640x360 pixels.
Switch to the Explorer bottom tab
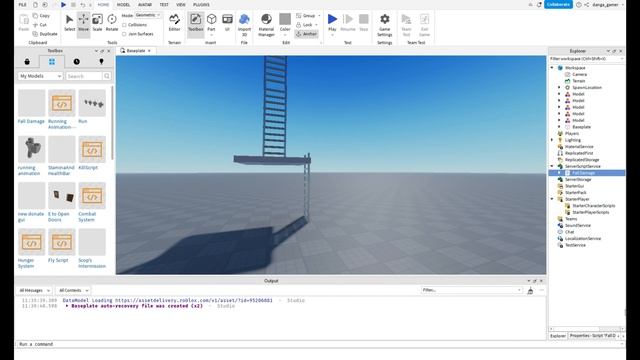coord(558,336)
